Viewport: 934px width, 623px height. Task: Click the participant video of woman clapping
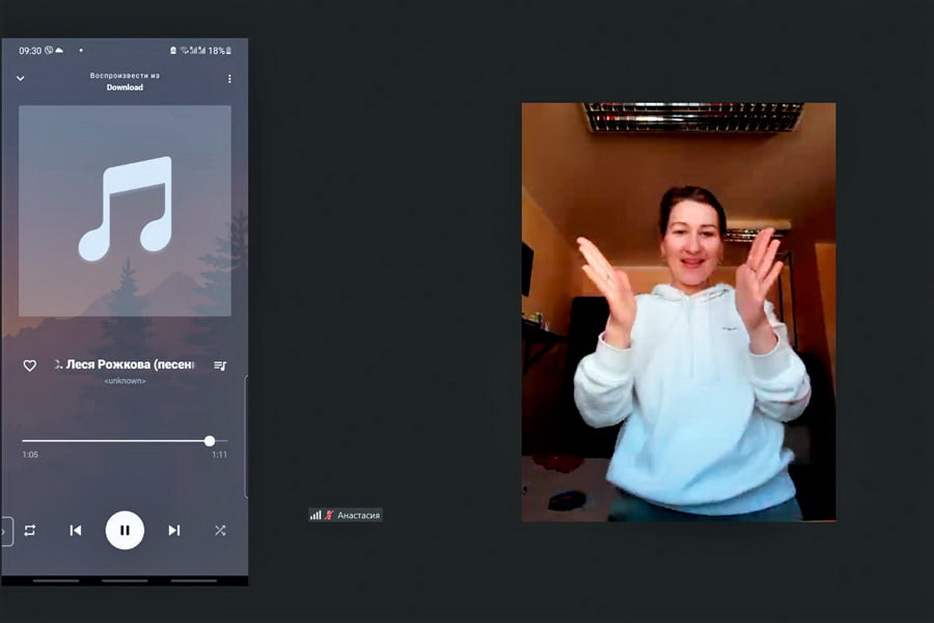pyautogui.click(x=678, y=311)
